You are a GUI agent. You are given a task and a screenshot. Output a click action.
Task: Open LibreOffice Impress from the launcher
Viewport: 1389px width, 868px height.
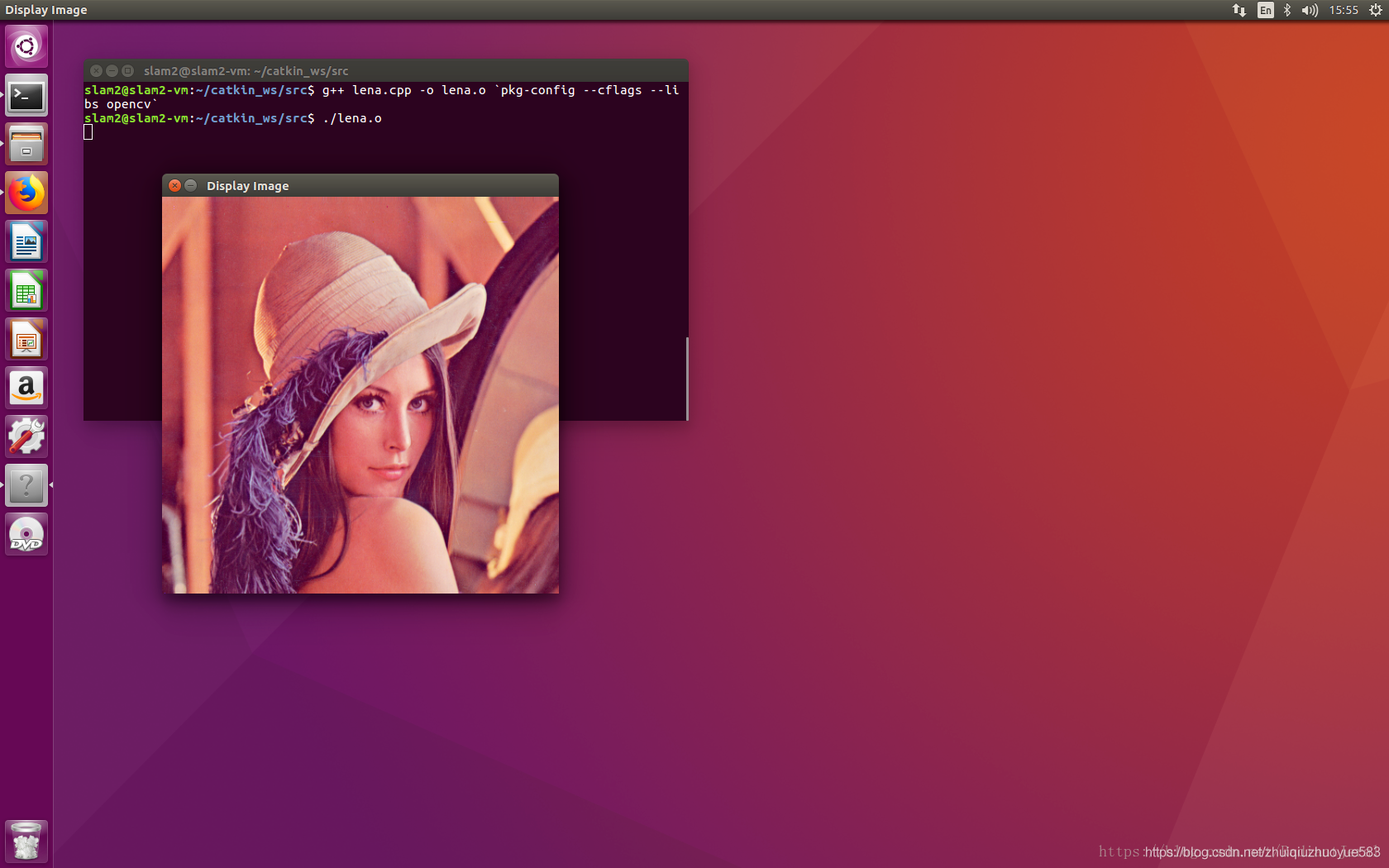[26, 340]
